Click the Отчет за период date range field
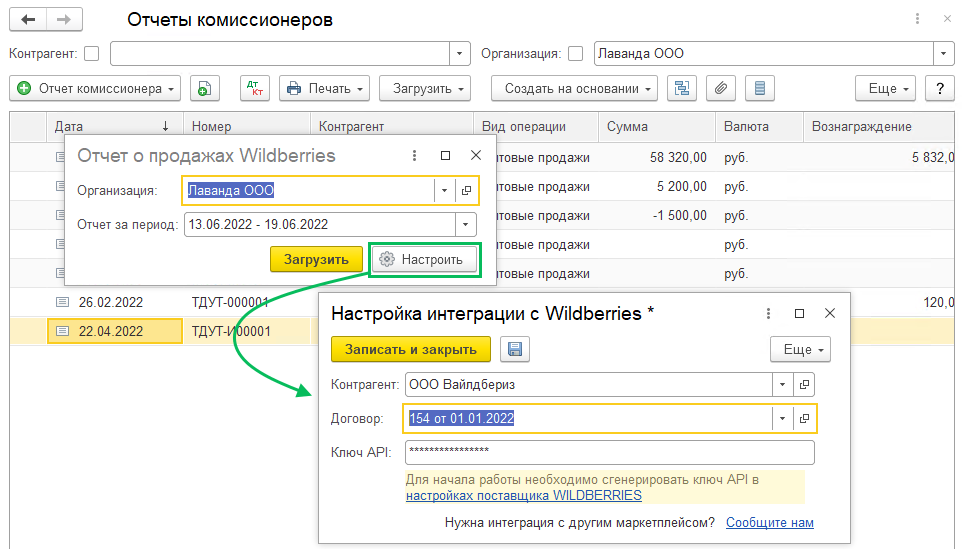 [x=320, y=225]
